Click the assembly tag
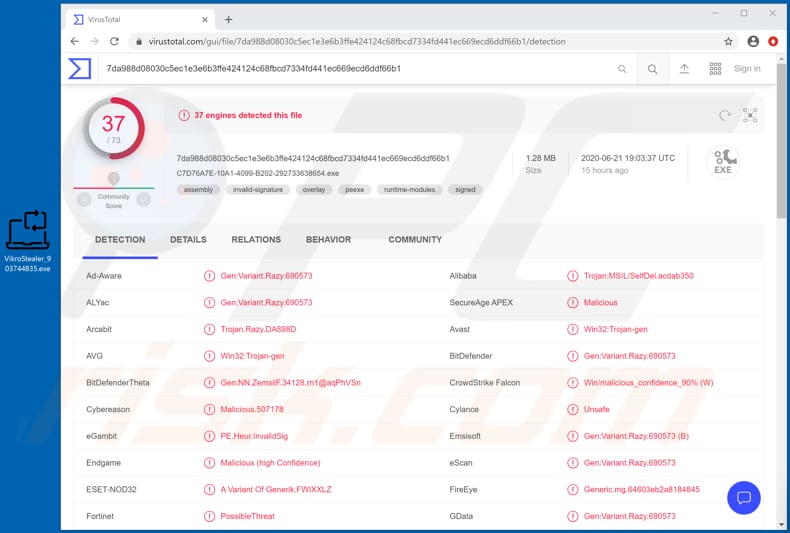790x533 pixels. tap(199, 190)
